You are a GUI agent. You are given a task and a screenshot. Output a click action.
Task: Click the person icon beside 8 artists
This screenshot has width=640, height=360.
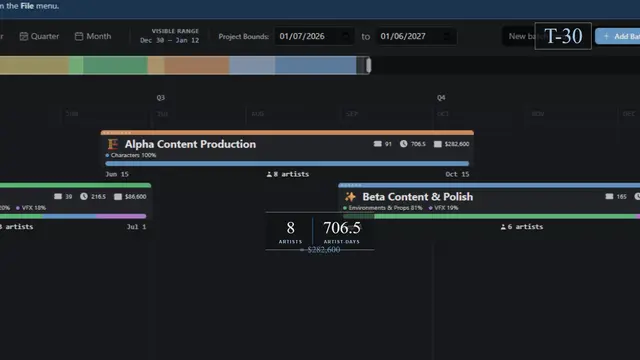click(269, 174)
